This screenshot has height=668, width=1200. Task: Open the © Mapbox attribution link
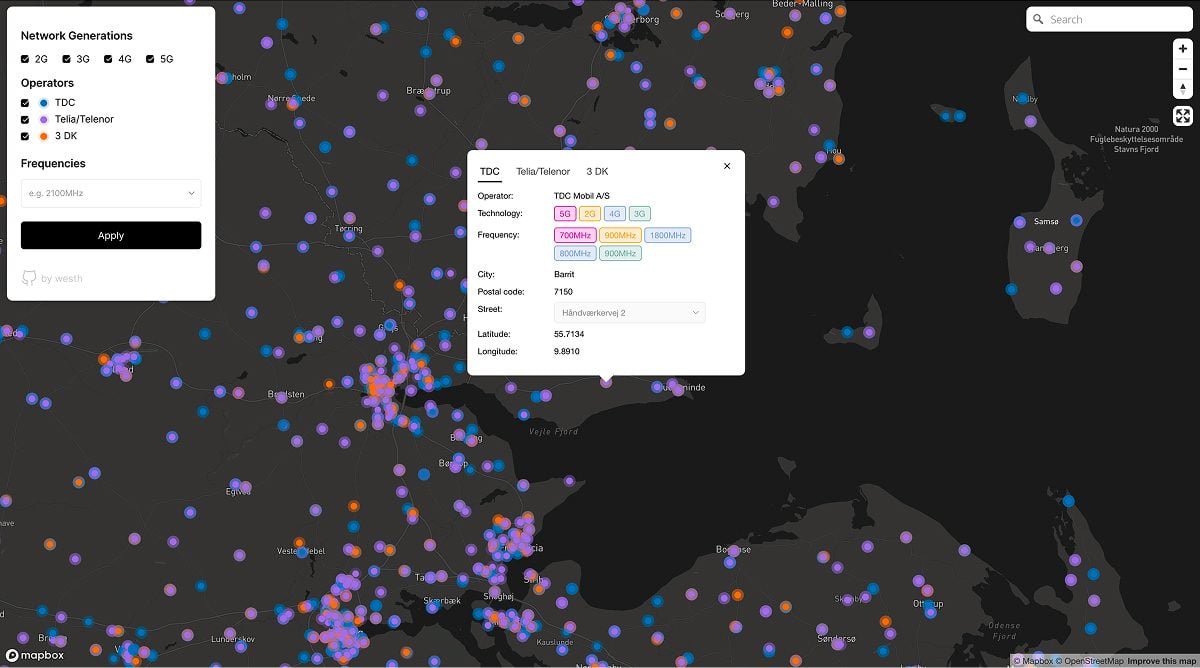(1032, 661)
